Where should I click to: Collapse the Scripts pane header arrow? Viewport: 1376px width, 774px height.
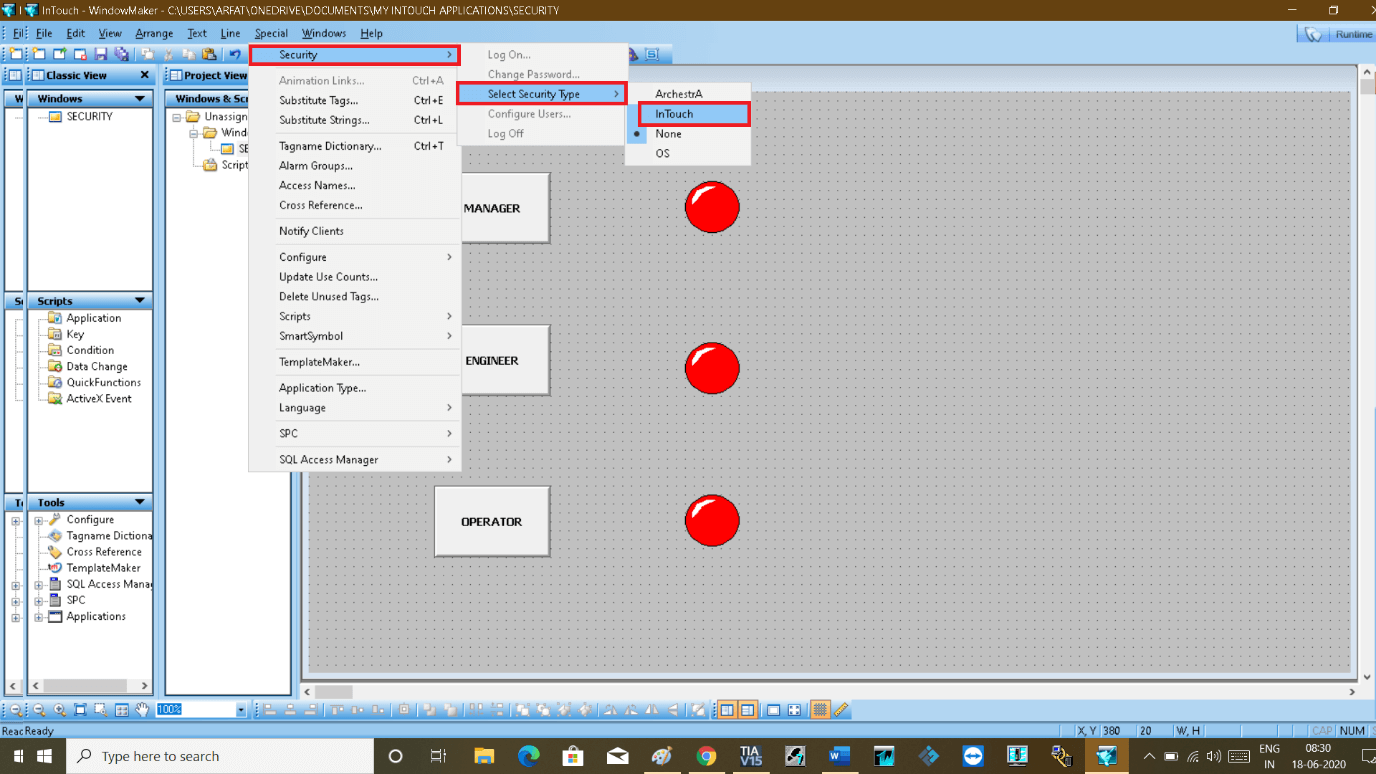tap(140, 301)
